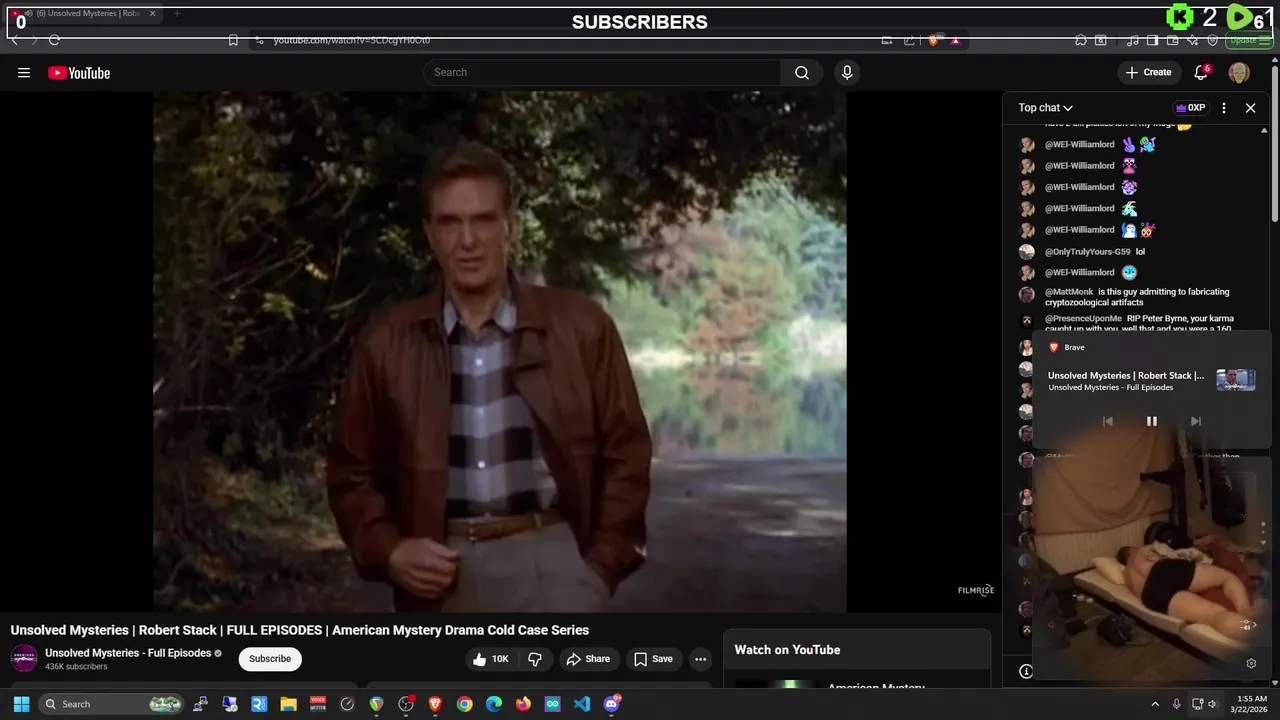Click the magnifier search button

pyautogui.click(x=802, y=72)
